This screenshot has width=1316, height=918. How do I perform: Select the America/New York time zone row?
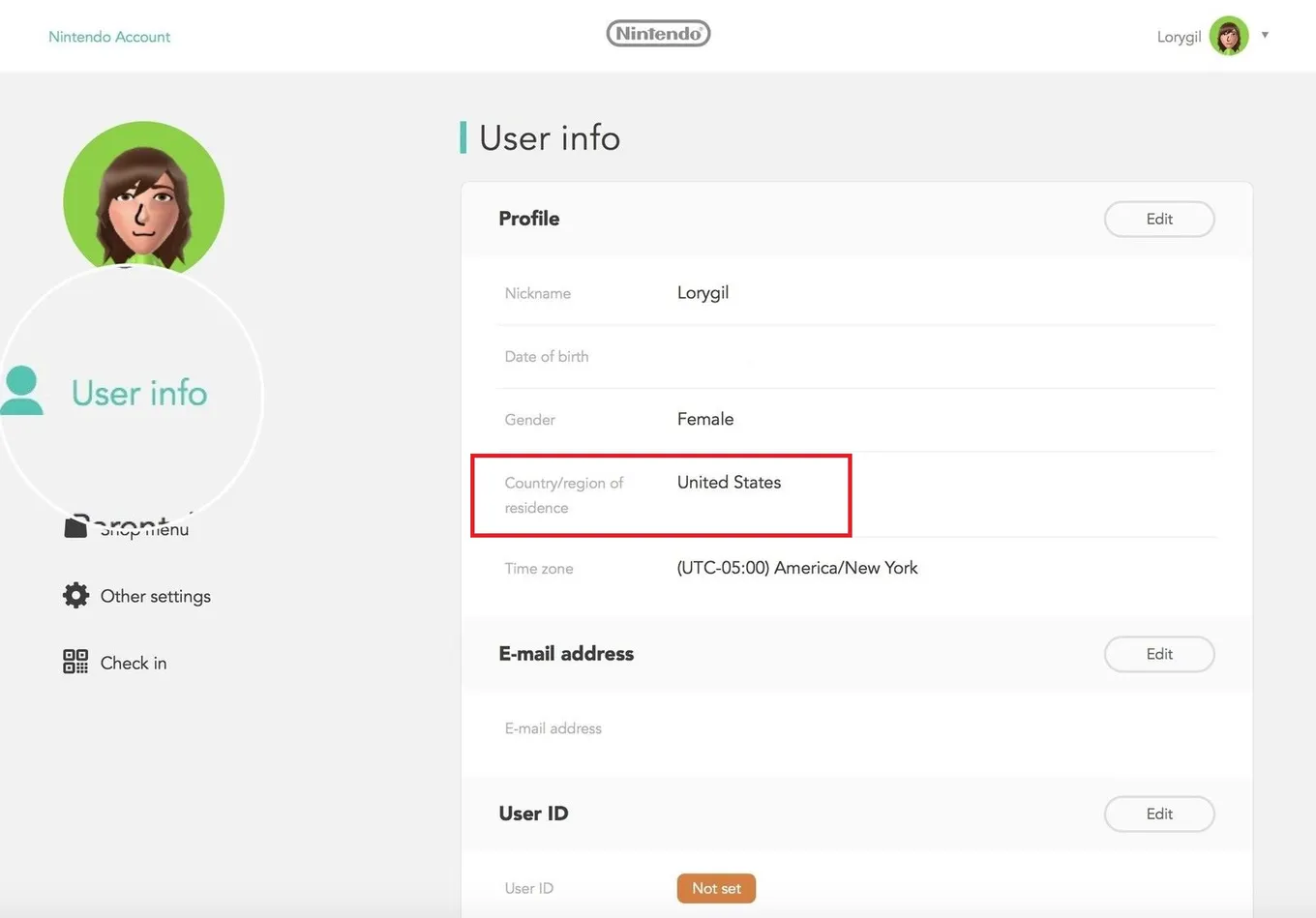(856, 568)
